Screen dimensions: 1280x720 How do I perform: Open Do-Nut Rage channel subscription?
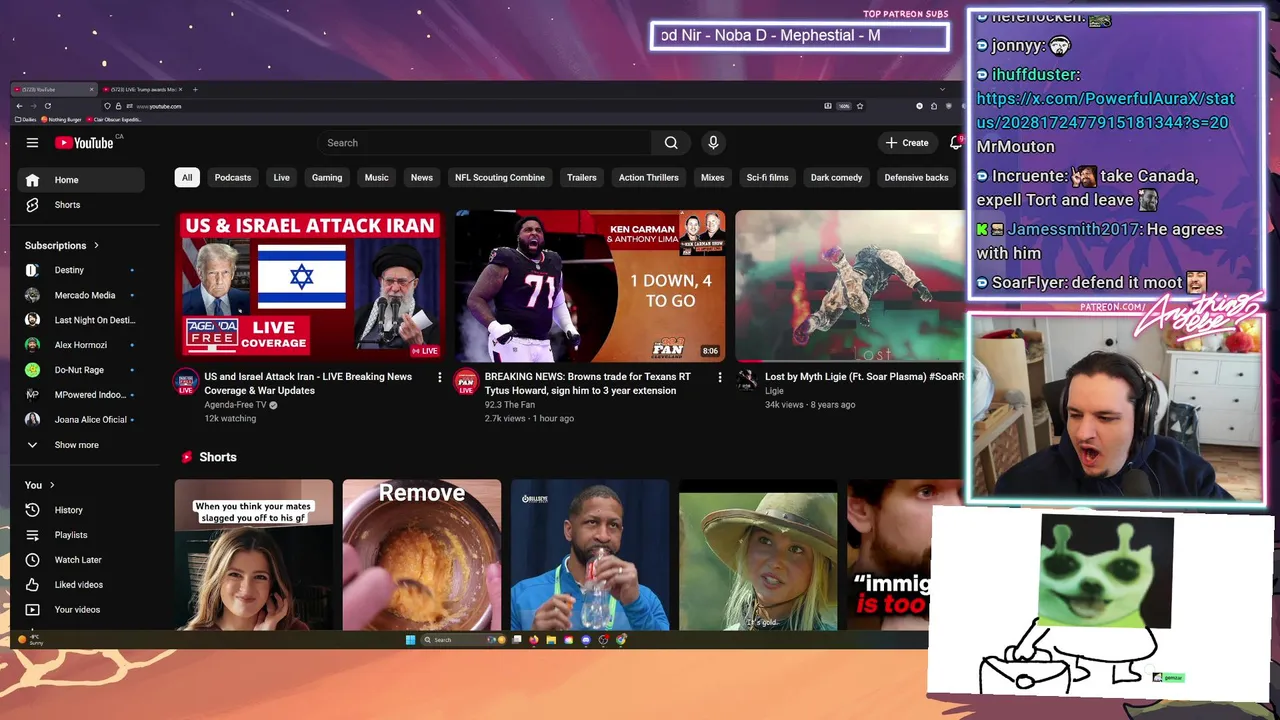(81, 370)
